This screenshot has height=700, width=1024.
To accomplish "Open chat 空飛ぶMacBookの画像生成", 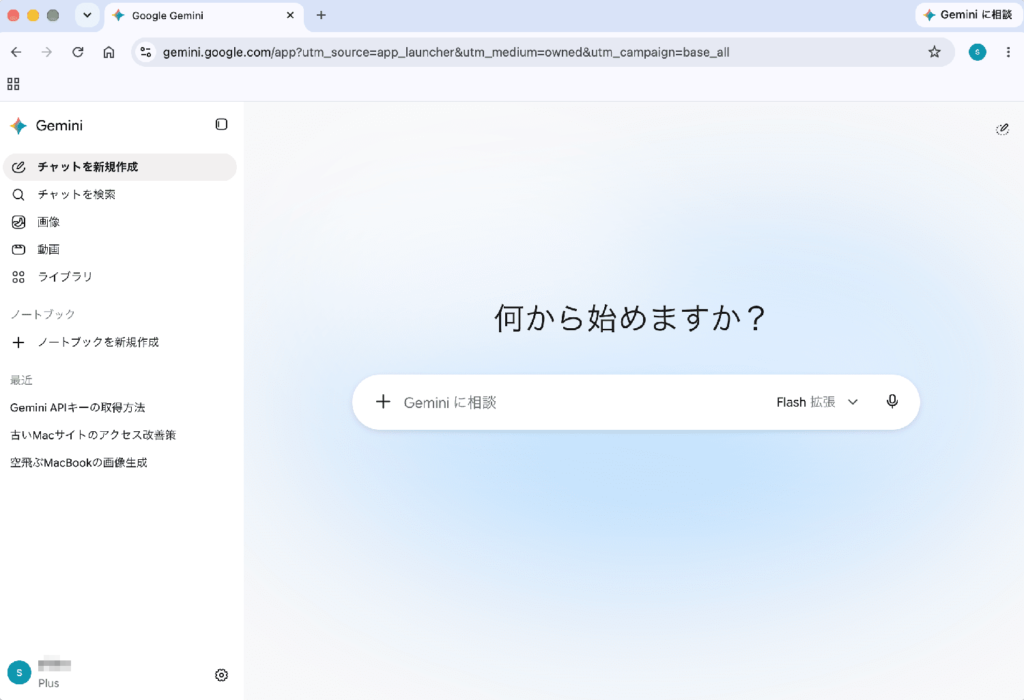I will tap(78, 462).
